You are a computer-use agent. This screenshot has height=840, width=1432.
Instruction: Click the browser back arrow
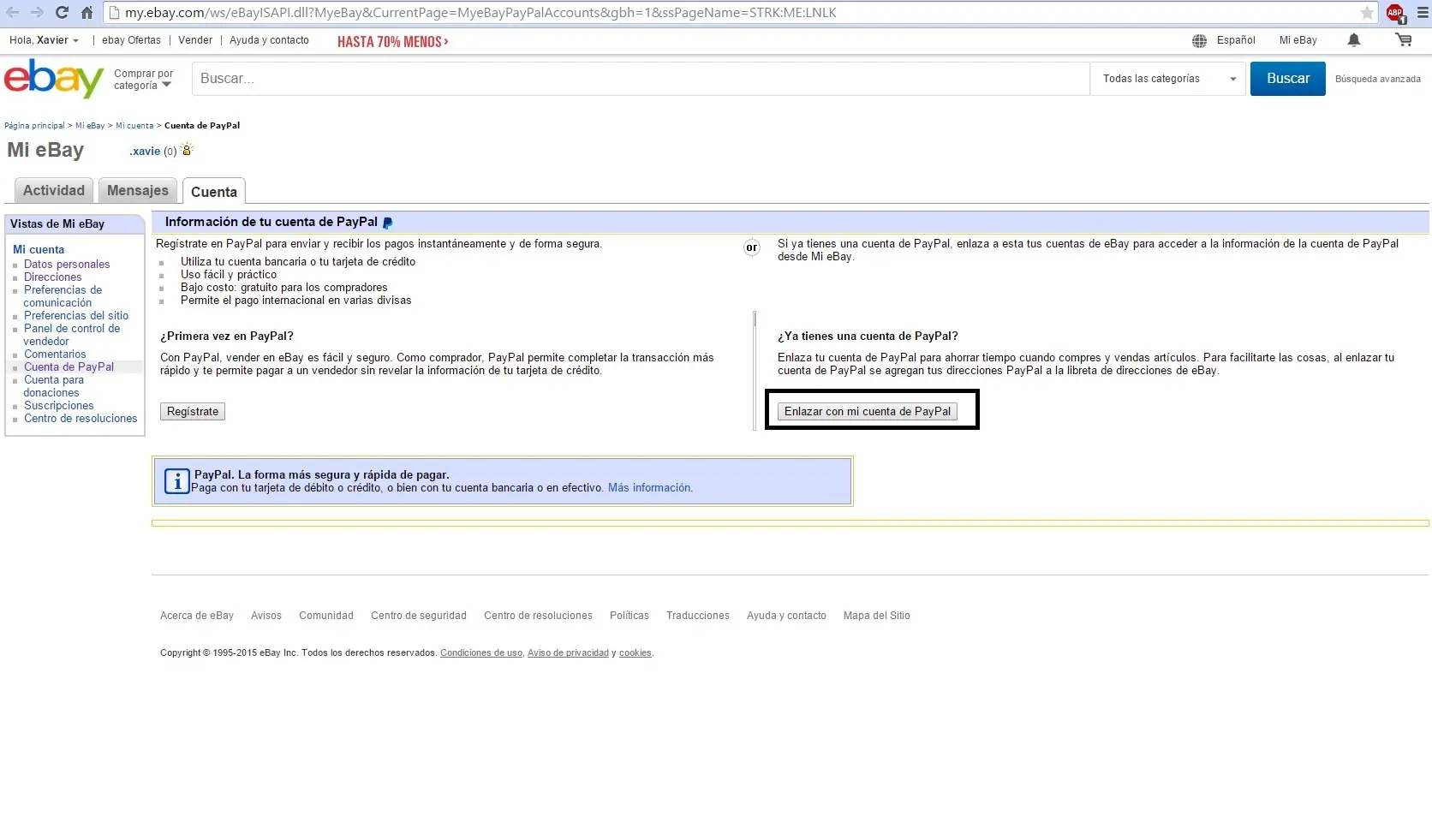tap(12, 13)
